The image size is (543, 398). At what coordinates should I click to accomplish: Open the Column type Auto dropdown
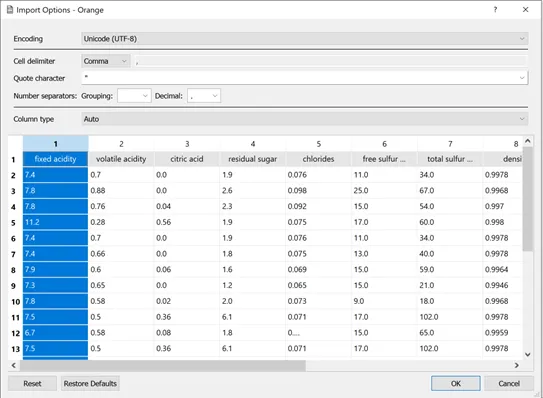[304, 119]
